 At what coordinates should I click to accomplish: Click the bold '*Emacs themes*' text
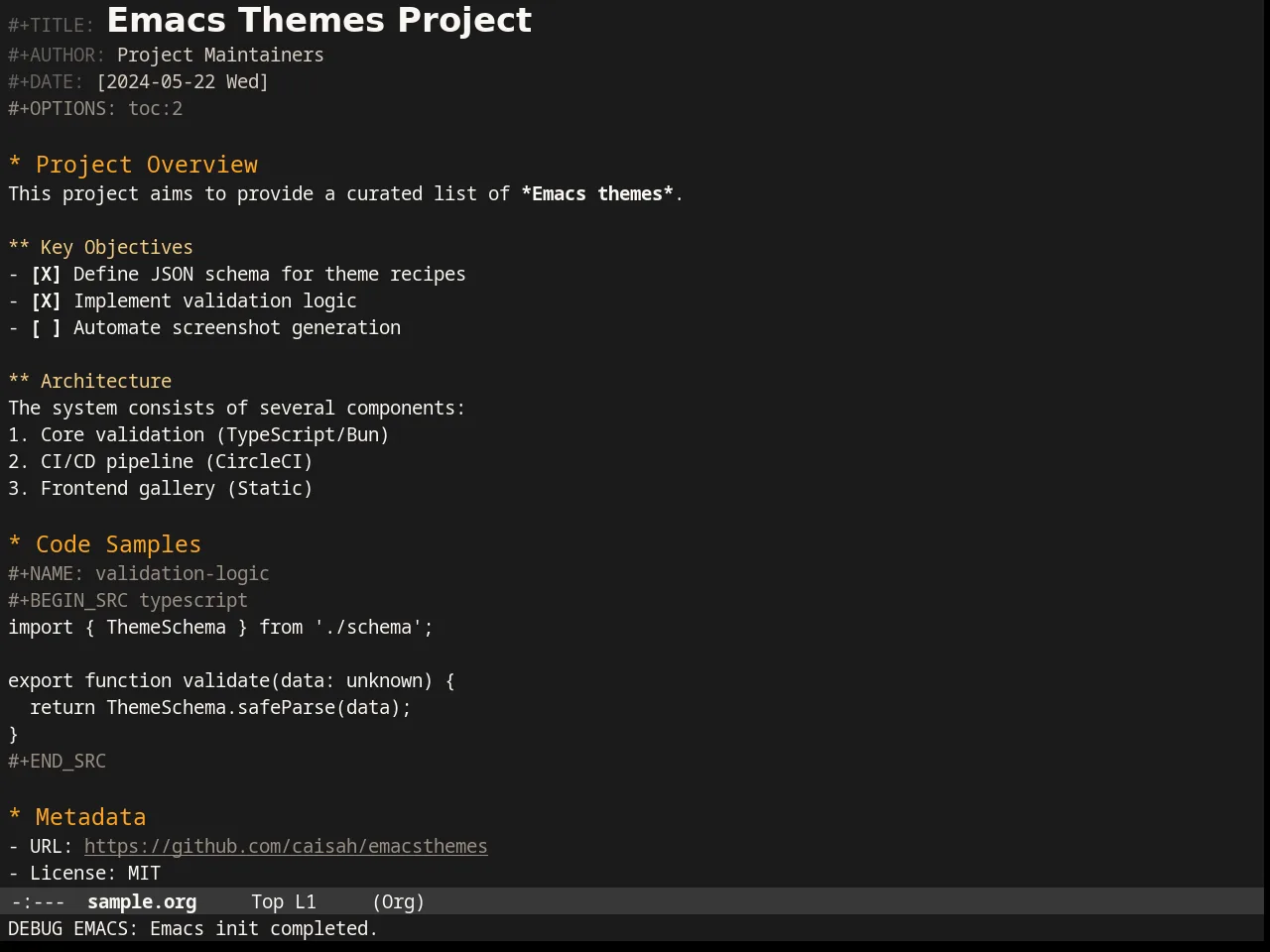pyautogui.click(x=597, y=193)
